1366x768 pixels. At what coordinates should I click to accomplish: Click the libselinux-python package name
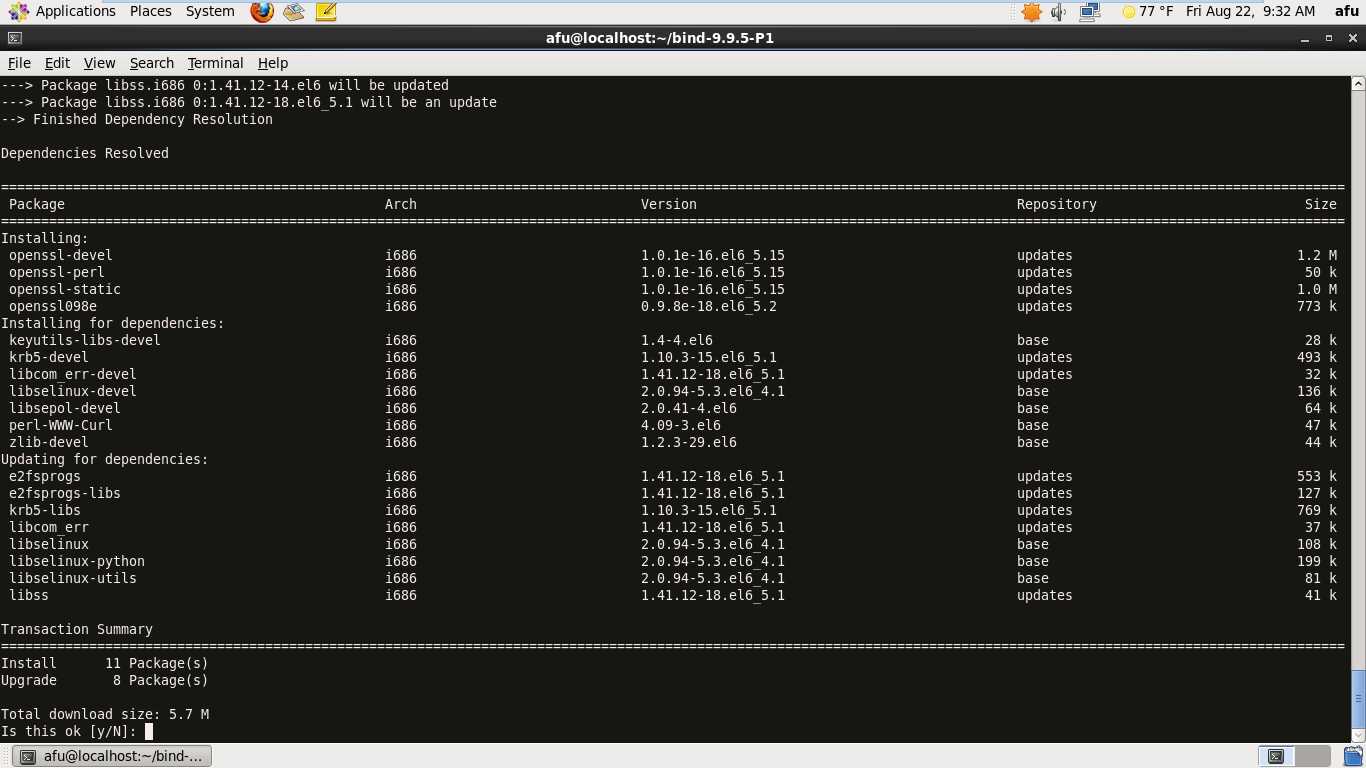pyautogui.click(x=77, y=561)
